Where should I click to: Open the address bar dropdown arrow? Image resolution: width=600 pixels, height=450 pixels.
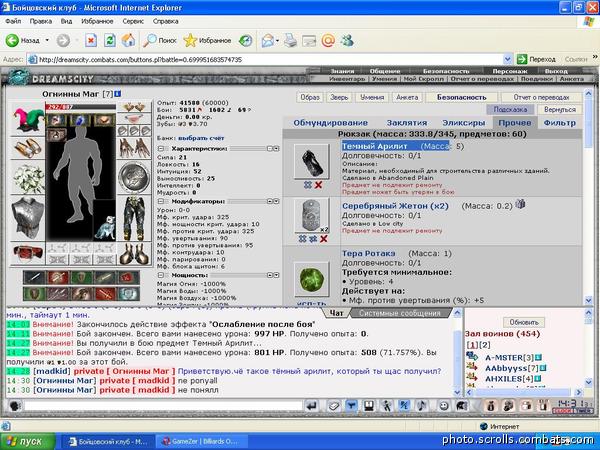coord(507,59)
